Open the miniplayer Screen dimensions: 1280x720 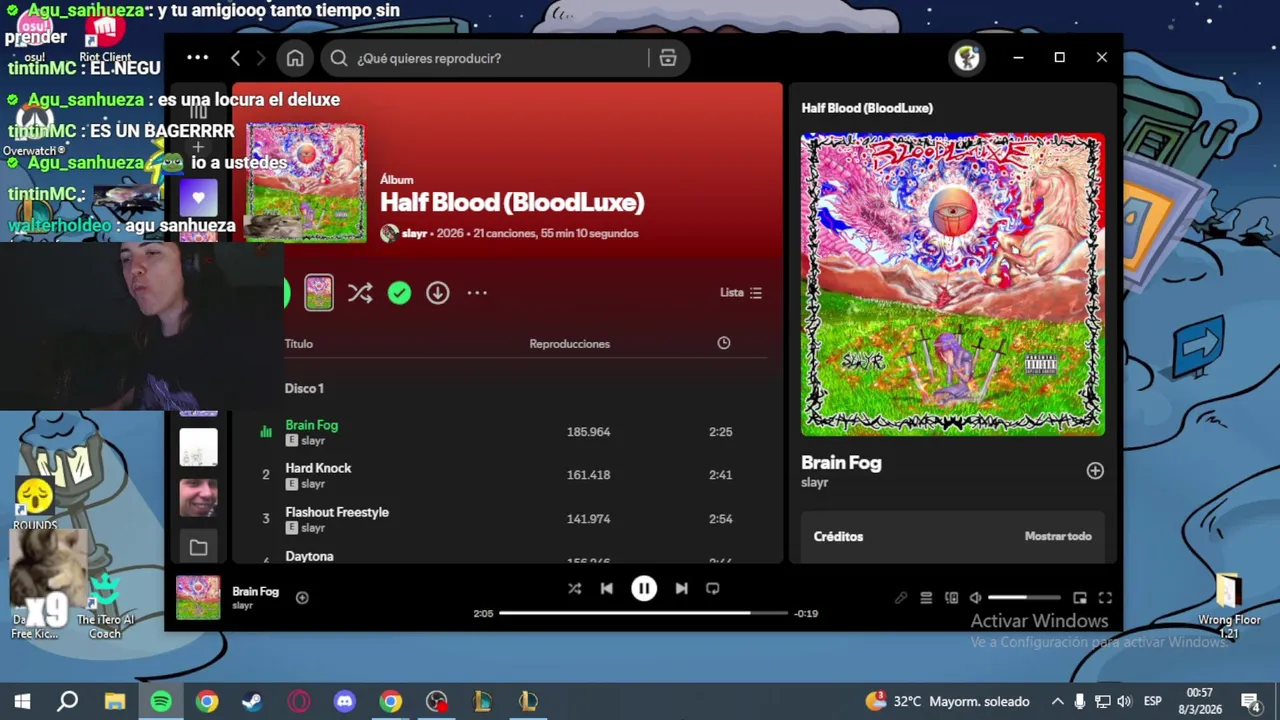click(x=1080, y=598)
